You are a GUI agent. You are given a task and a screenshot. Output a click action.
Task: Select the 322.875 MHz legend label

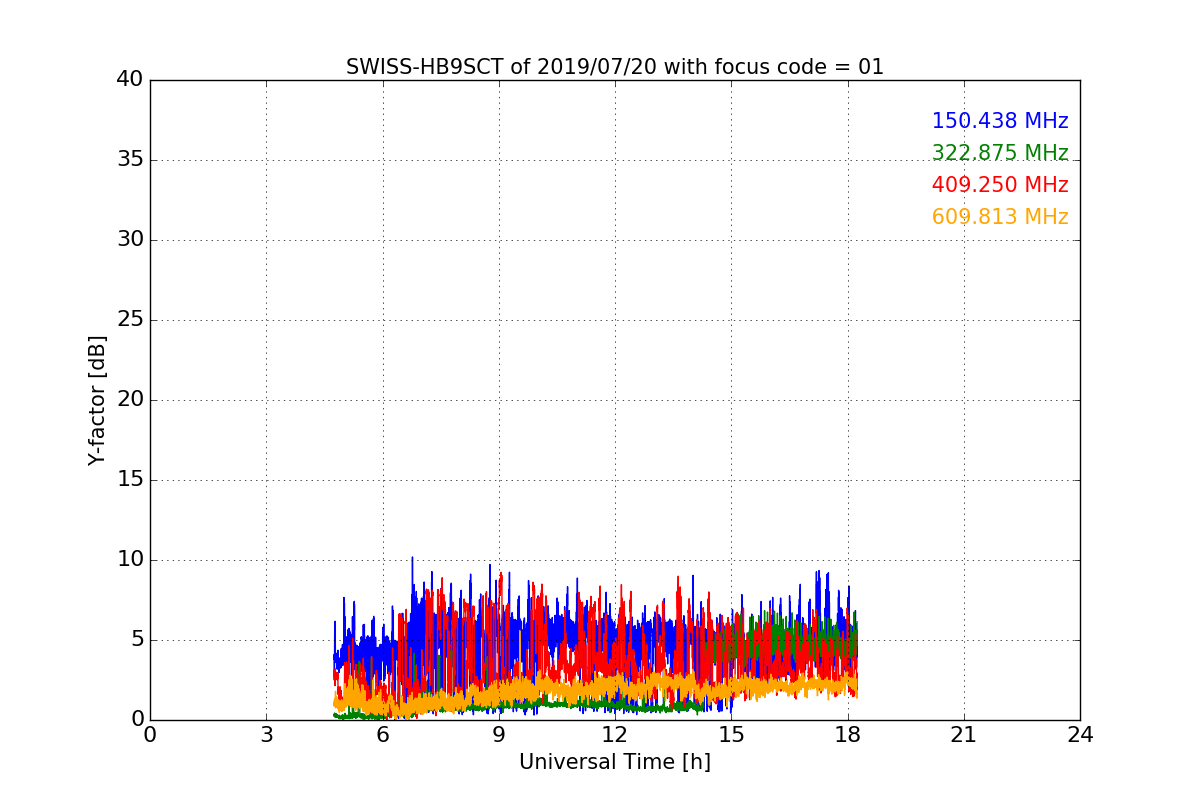(x=1000, y=153)
